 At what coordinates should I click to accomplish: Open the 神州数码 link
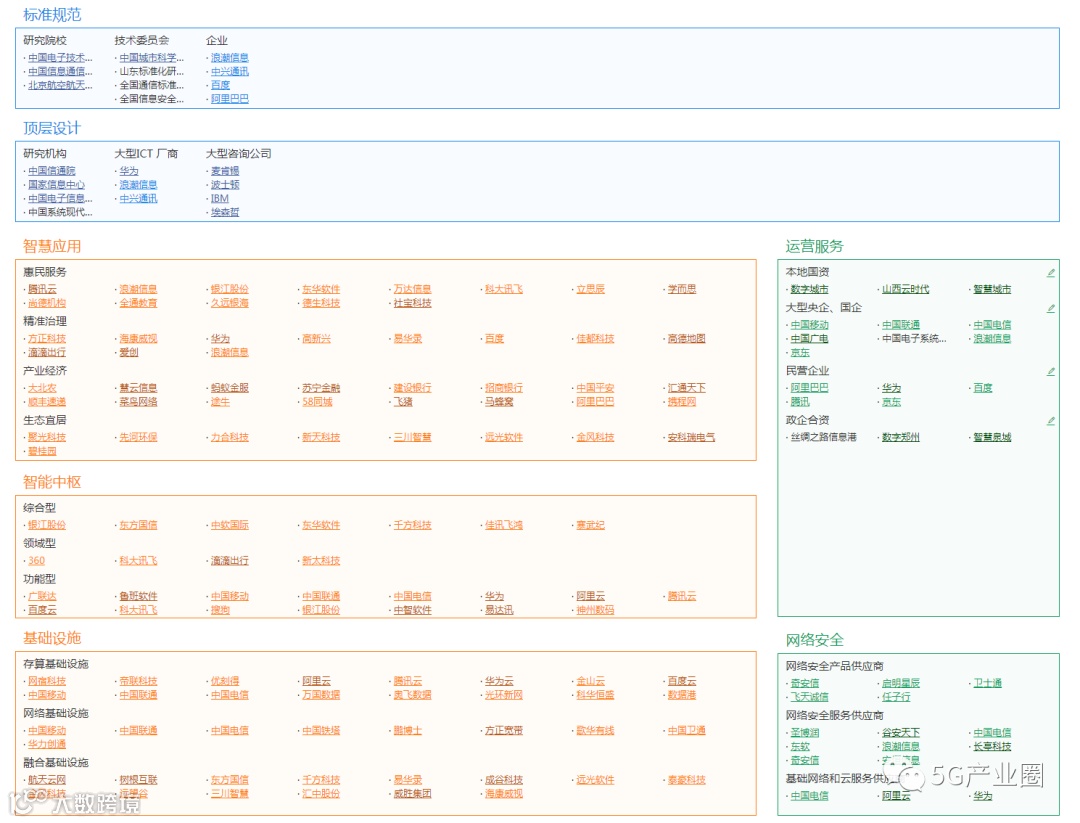(x=595, y=610)
